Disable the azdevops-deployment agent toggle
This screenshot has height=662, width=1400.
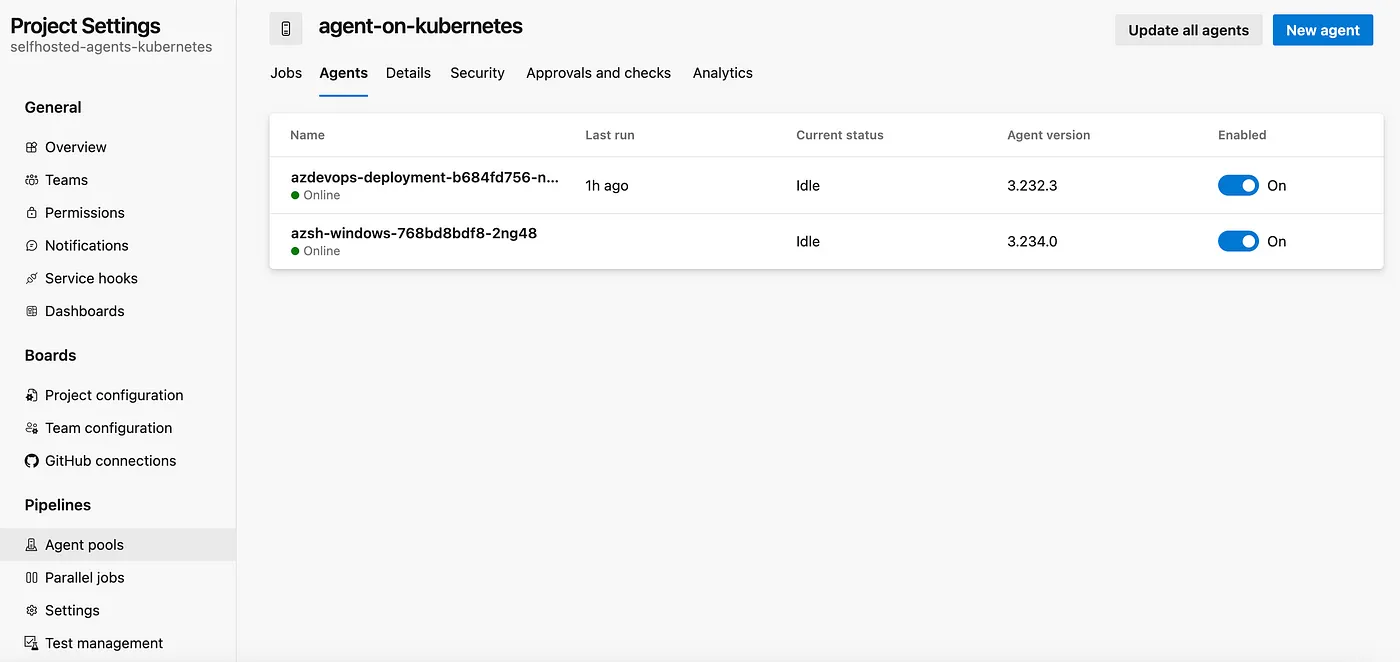pos(1238,186)
